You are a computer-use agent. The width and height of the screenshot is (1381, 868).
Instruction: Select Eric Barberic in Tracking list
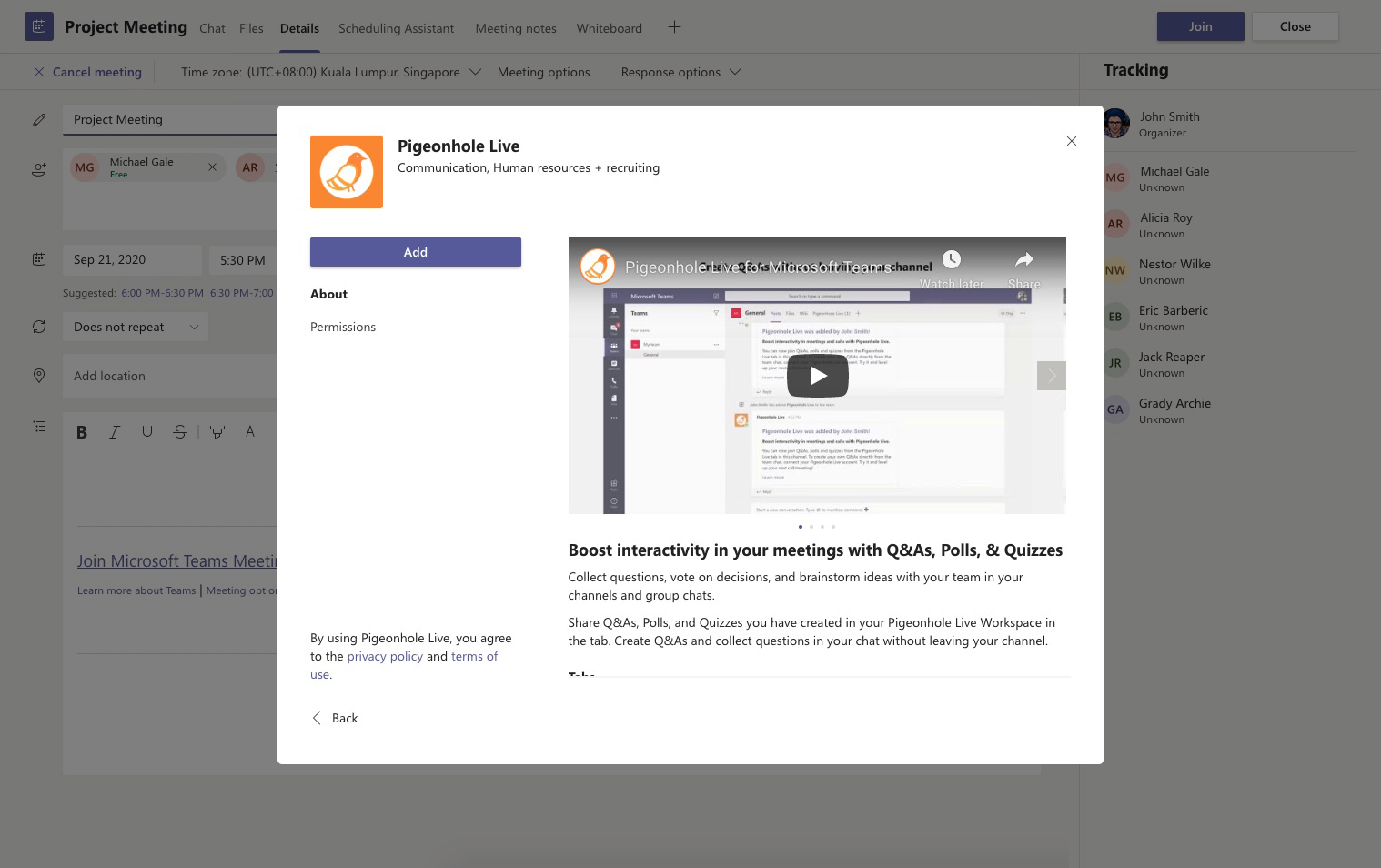pos(1174,310)
